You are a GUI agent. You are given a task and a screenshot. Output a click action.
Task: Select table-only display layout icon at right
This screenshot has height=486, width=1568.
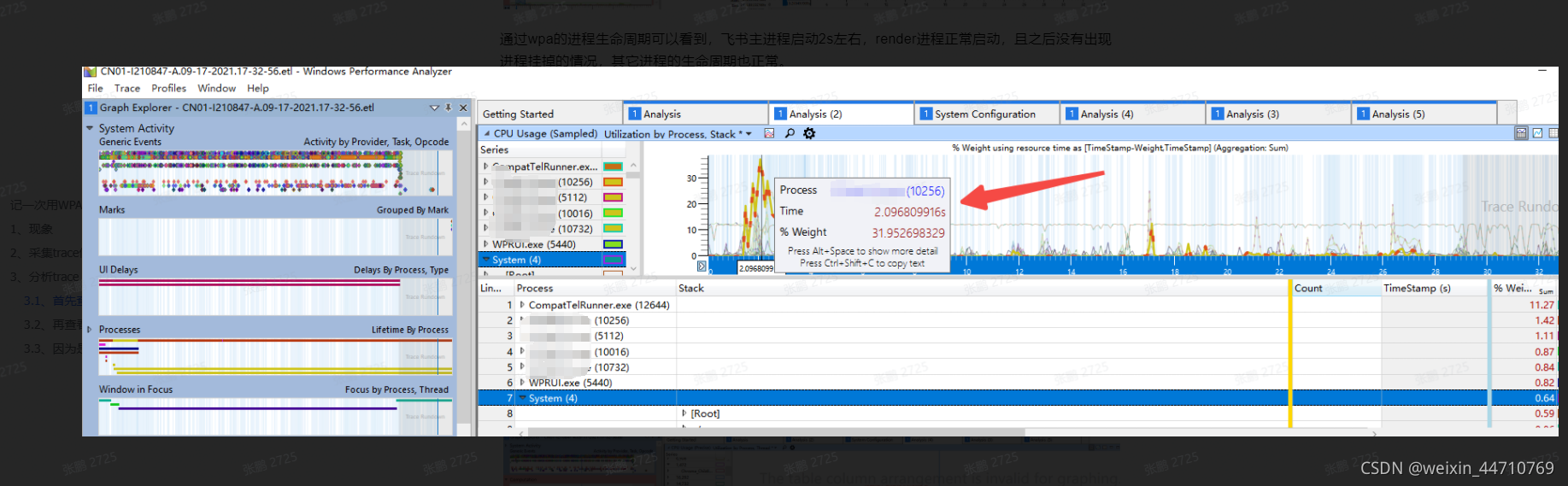click(1553, 133)
